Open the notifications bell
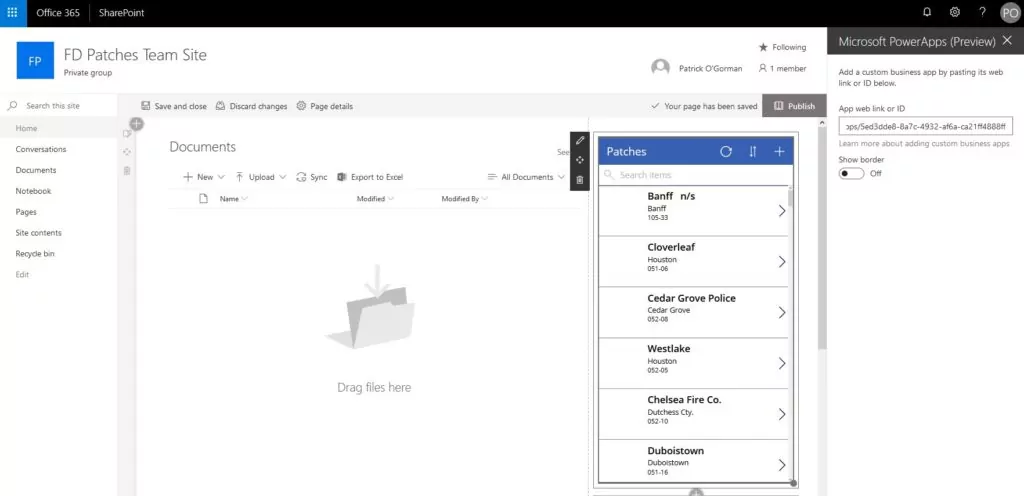This screenshot has width=1024, height=496. 927,12
